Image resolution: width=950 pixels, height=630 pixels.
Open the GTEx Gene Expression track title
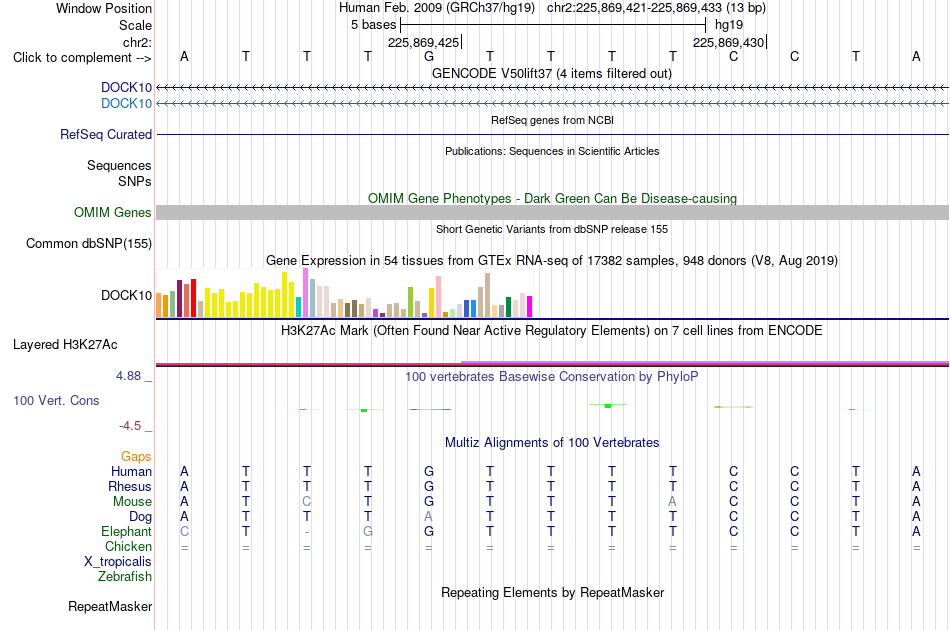tap(552, 260)
